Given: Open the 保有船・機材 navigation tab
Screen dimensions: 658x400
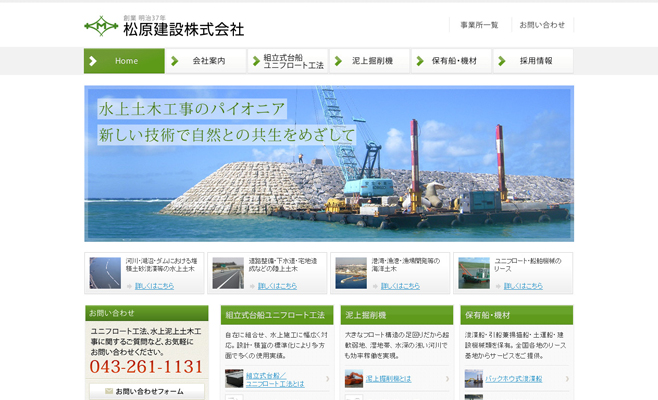Looking at the screenshot, I should pyautogui.click(x=452, y=61).
